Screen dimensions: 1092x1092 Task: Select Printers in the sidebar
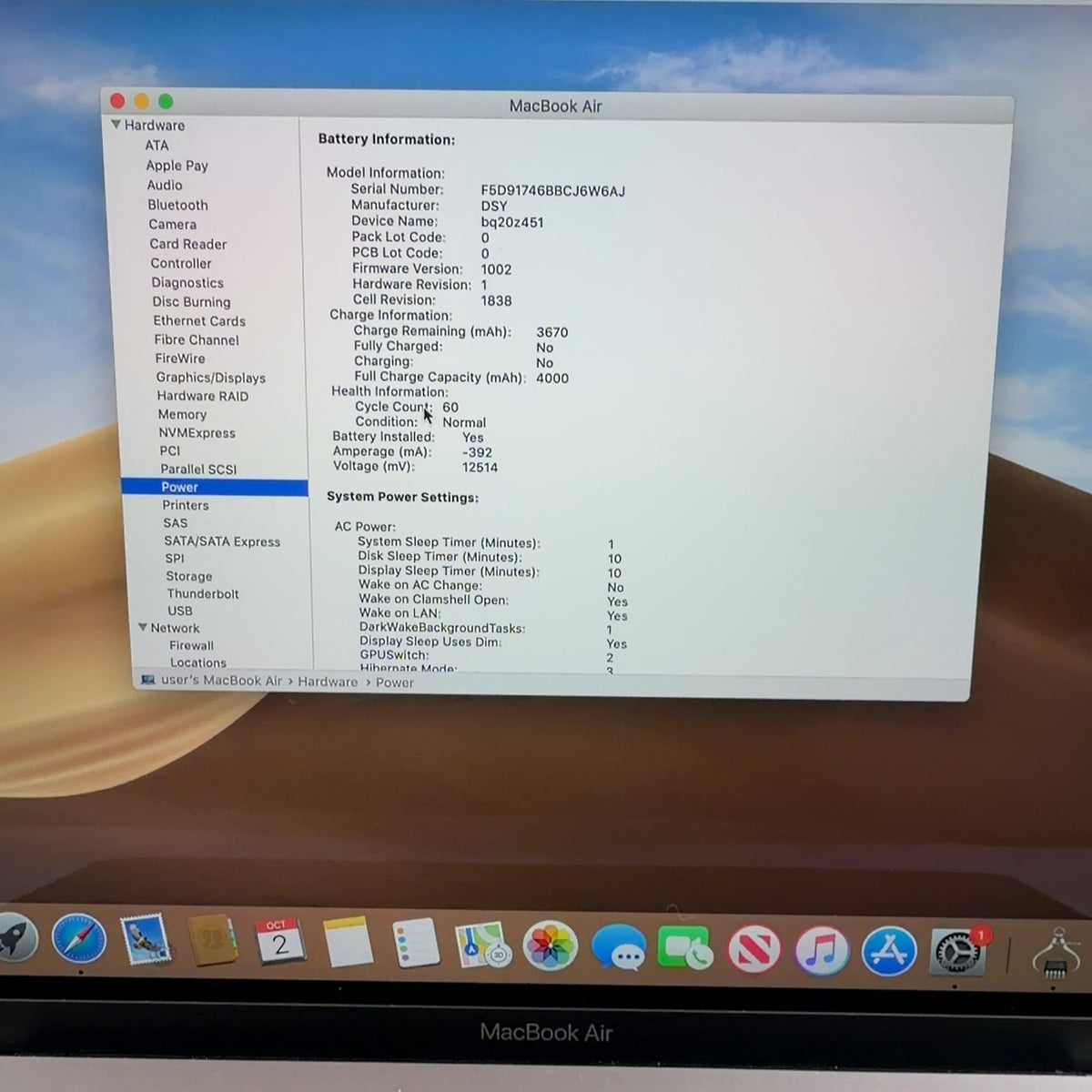(x=186, y=505)
